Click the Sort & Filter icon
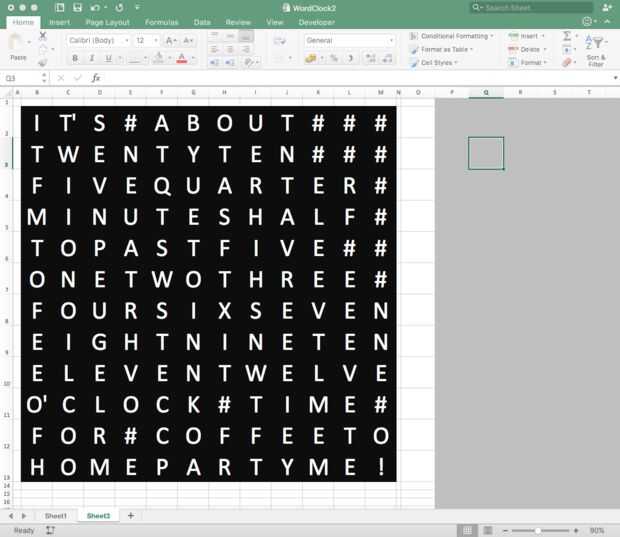This screenshot has height=537, width=620. 595,50
